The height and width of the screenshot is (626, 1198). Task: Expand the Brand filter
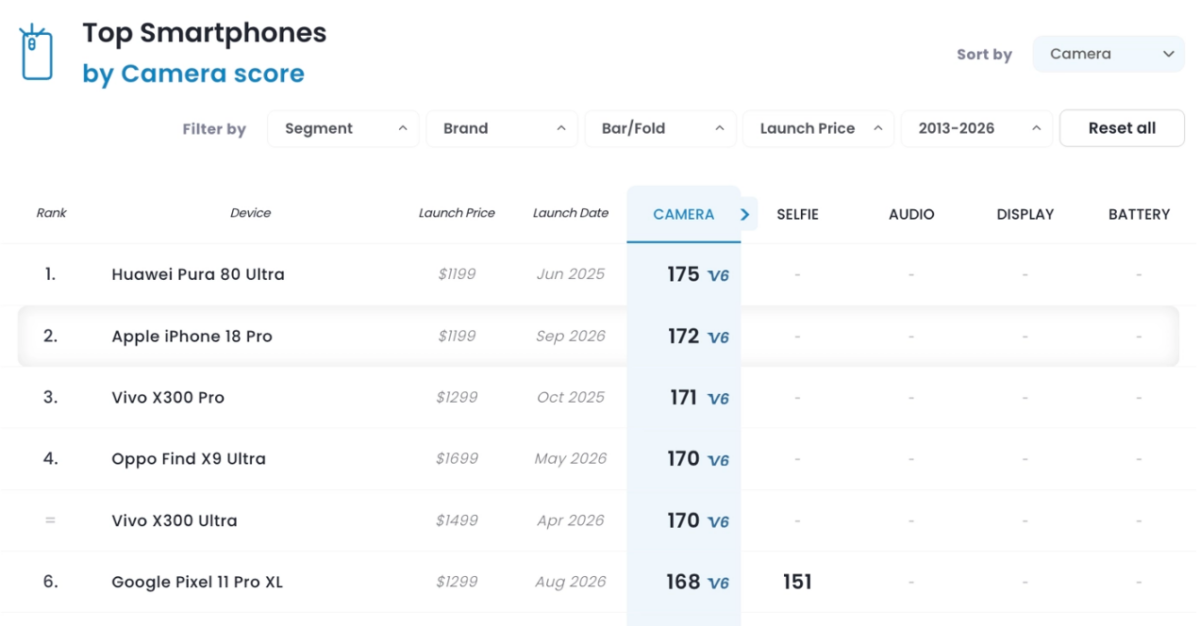(x=501, y=128)
